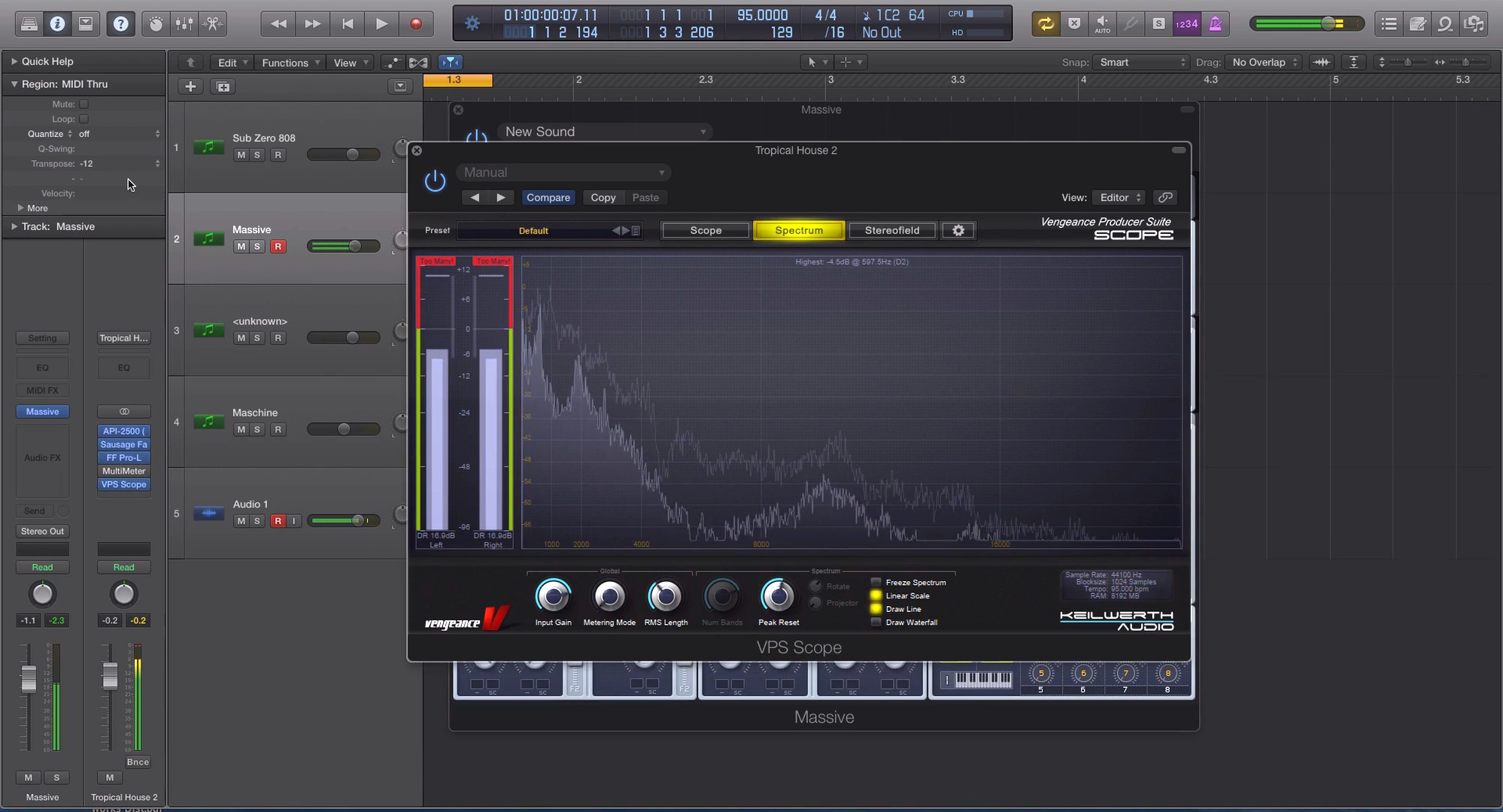Toggle Draw Waterfall option
Image resolution: width=1503 pixels, height=812 pixels.
876,623
